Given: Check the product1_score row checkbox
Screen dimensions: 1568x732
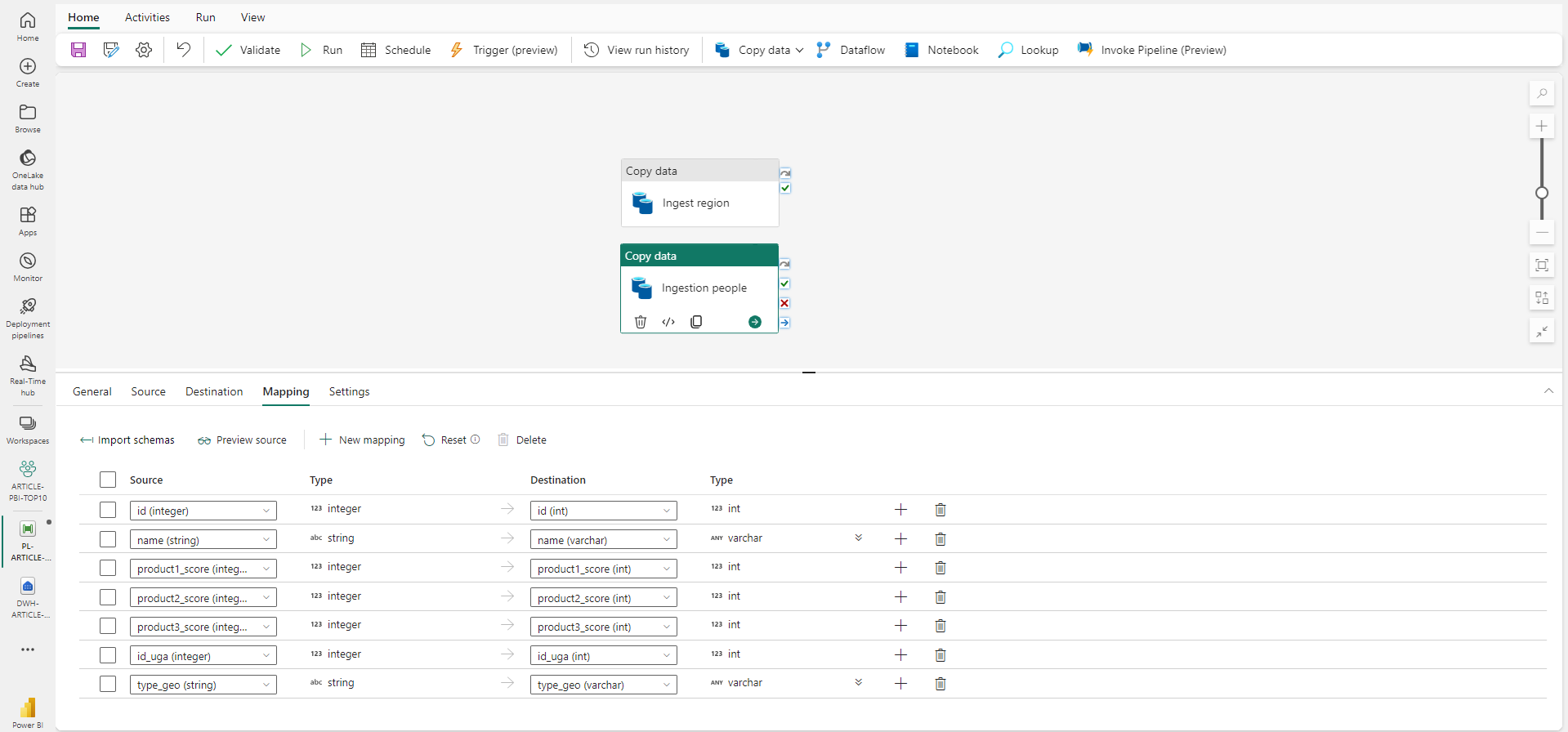Looking at the screenshot, I should 108,568.
